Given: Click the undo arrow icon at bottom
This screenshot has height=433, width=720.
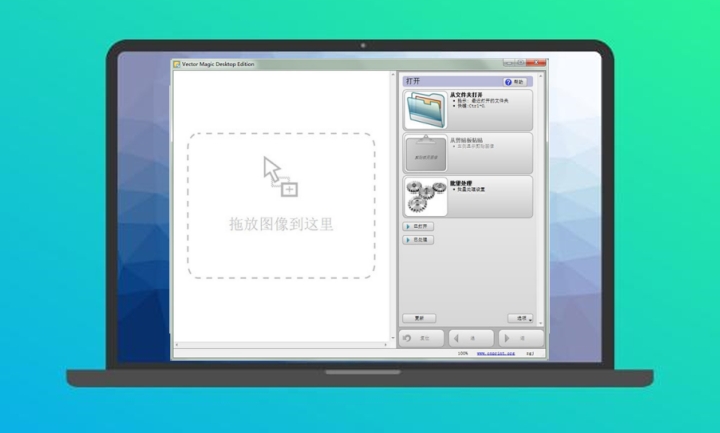Looking at the screenshot, I should click(x=408, y=339).
